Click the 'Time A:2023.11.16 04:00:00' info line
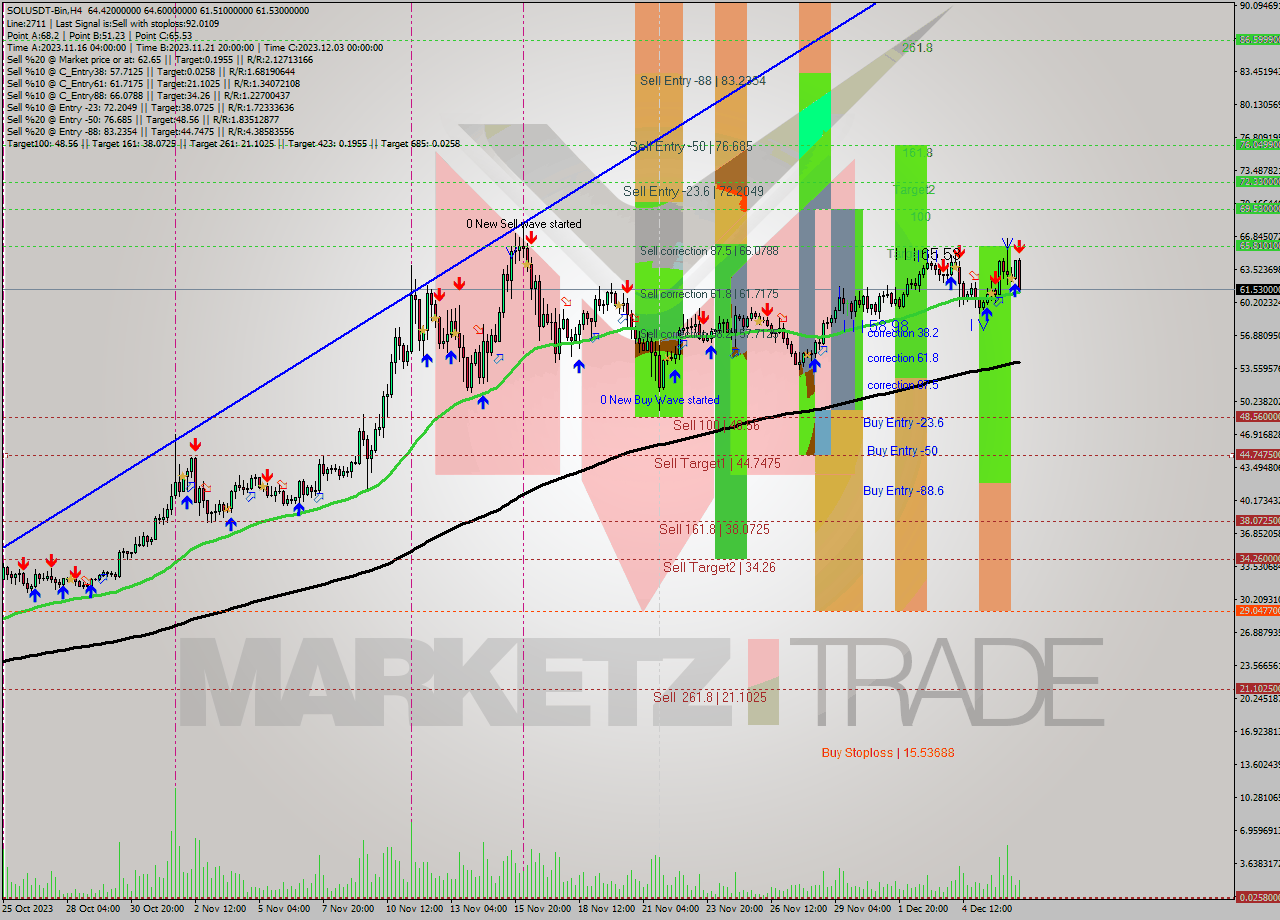 click(x=195, y=47)
